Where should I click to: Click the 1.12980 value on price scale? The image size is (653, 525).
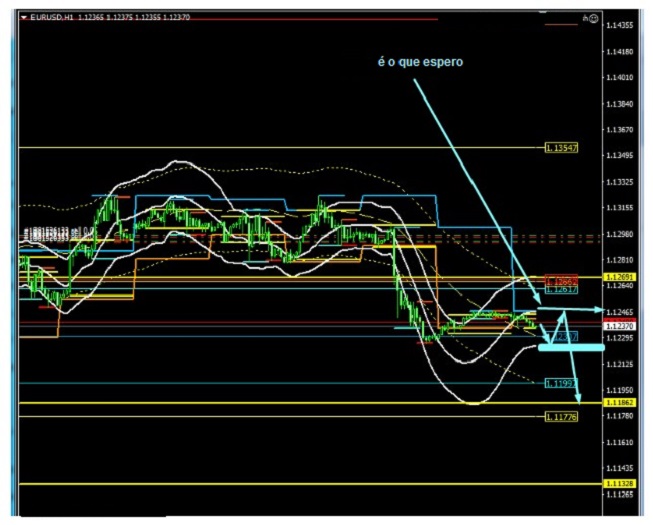coord(622,234)
